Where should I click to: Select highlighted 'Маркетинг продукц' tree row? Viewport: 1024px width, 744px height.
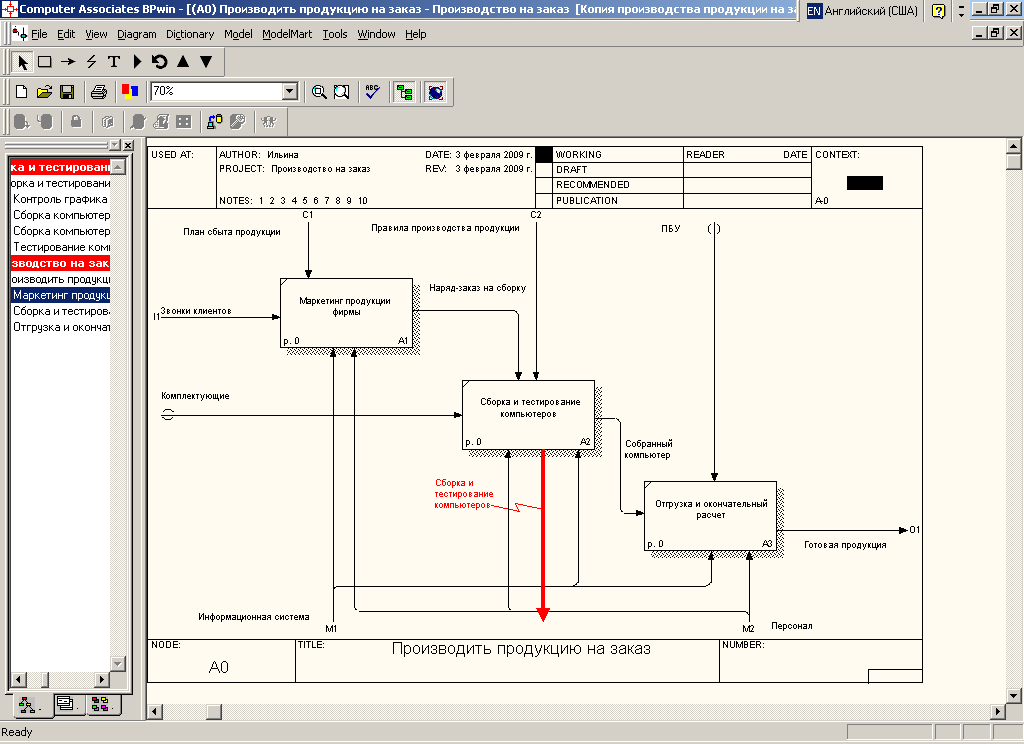[x=61, y=295]
